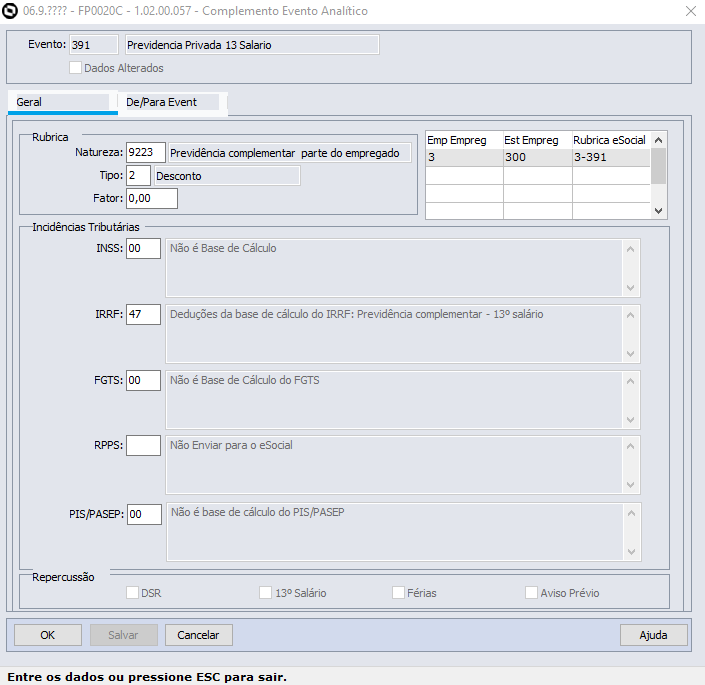The height and width of the screenshot is (685, 705).
Task: Click the Evento code field 391
Action: coord(94,45)
